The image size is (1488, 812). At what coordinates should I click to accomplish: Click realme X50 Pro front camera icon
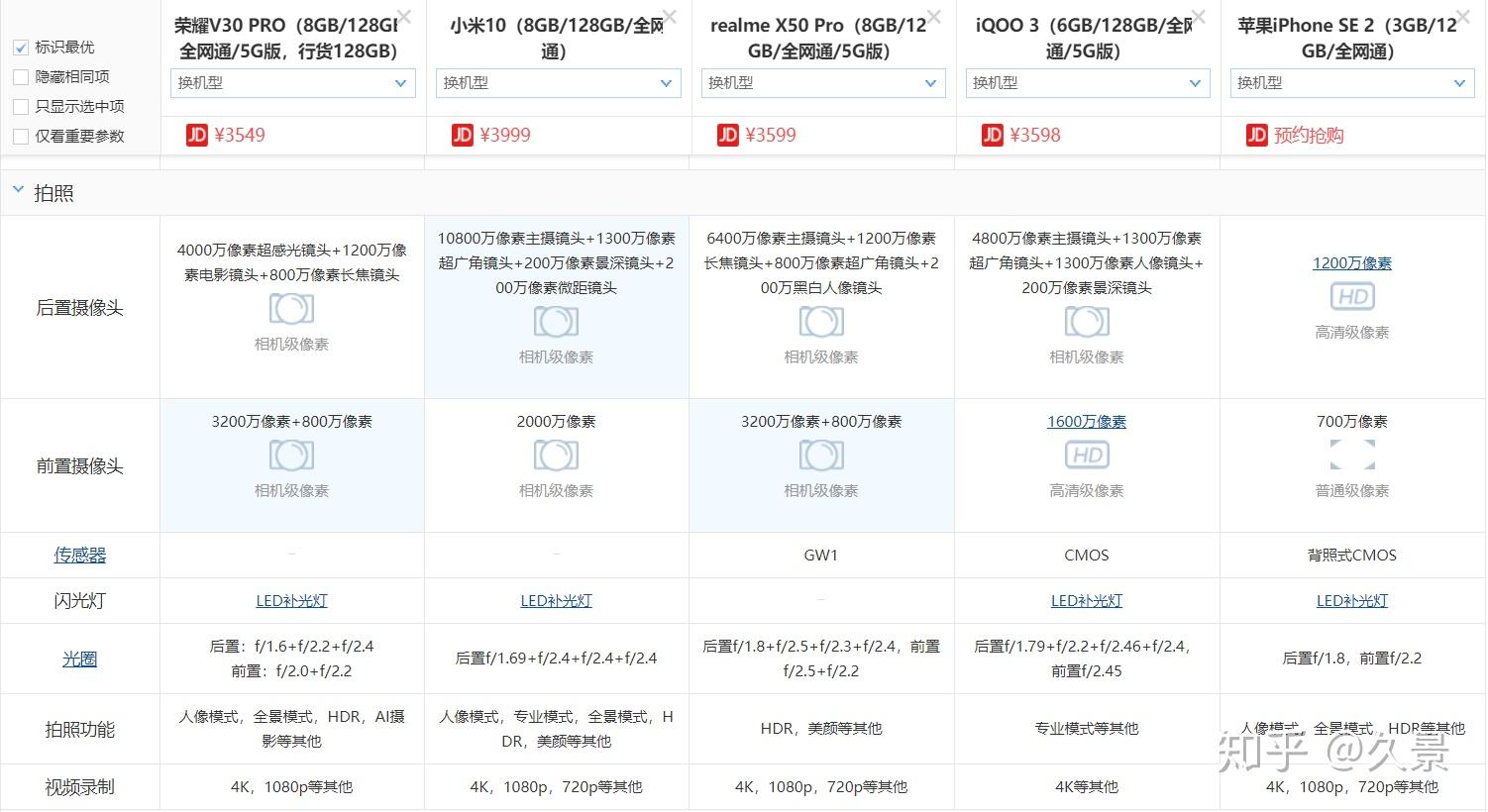(821, 455)
